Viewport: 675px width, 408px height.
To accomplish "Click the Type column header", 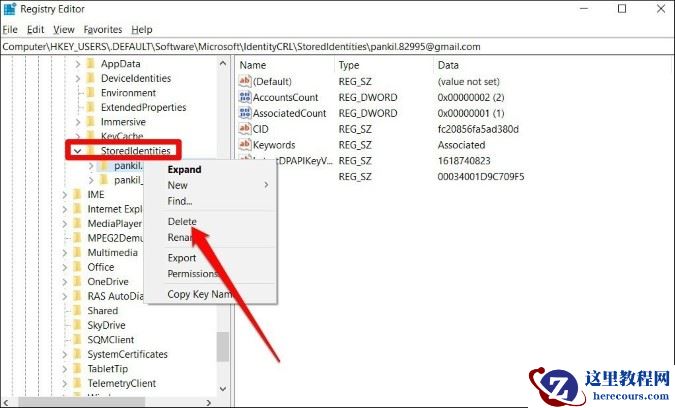I will click(349, 65).
